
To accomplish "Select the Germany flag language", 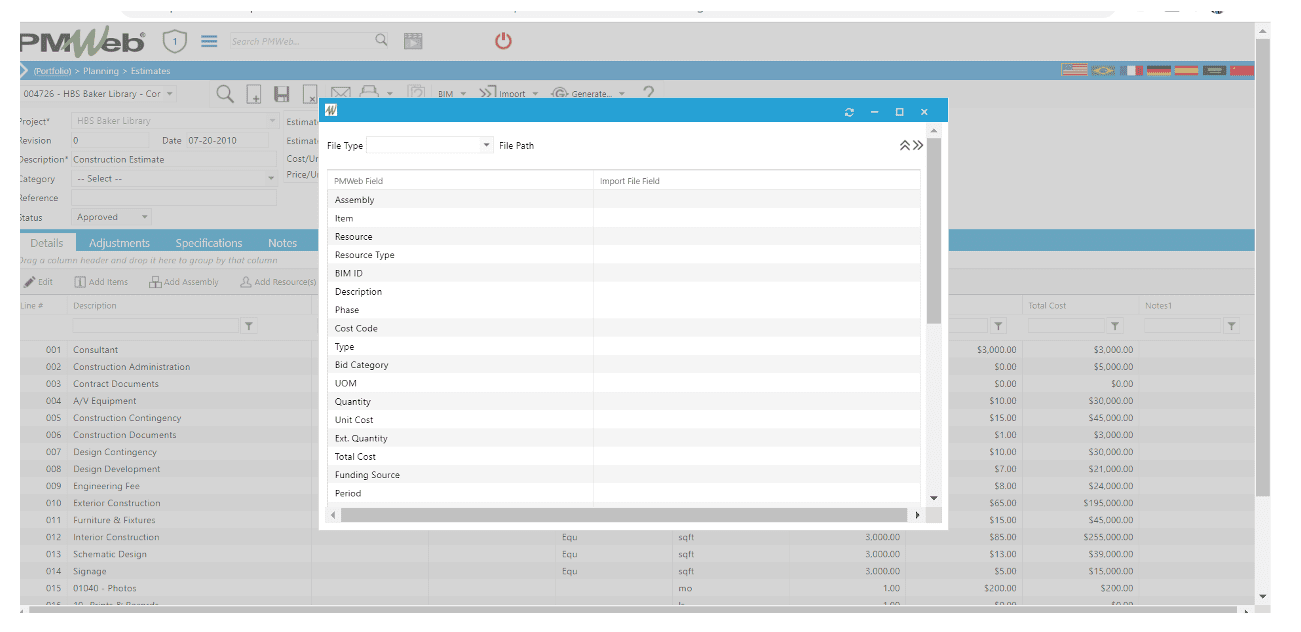I will [1159, 70].
